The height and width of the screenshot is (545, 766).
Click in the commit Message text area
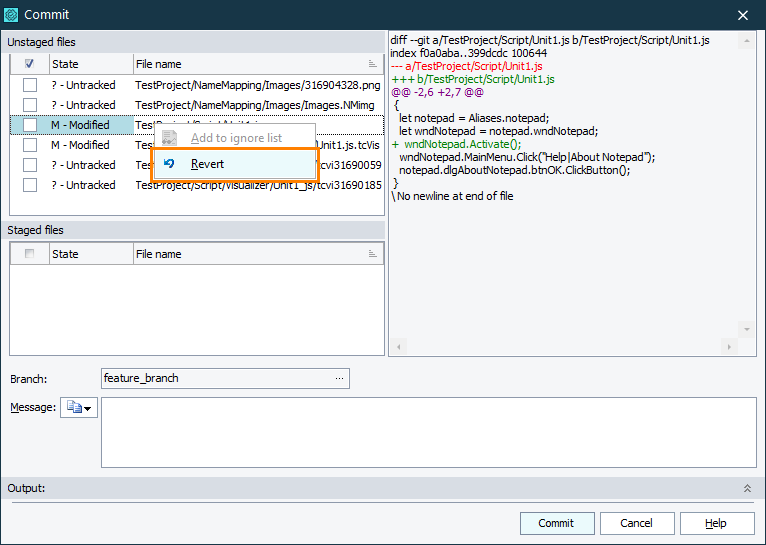click(428, 433)
